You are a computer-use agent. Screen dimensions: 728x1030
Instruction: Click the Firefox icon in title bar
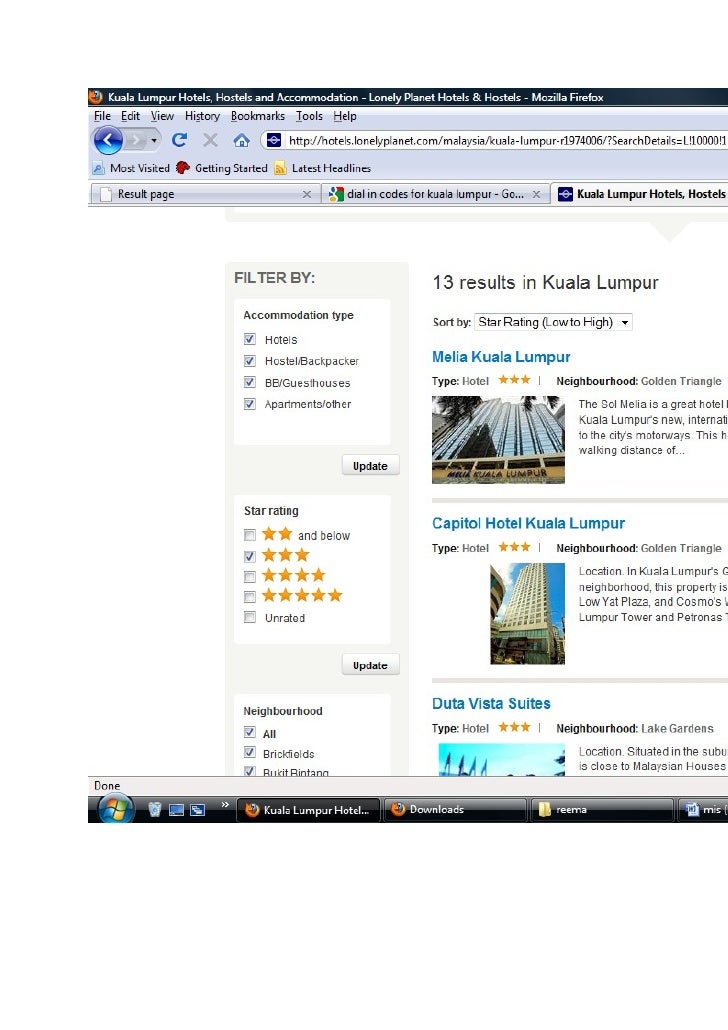click(x=97, y=97)
